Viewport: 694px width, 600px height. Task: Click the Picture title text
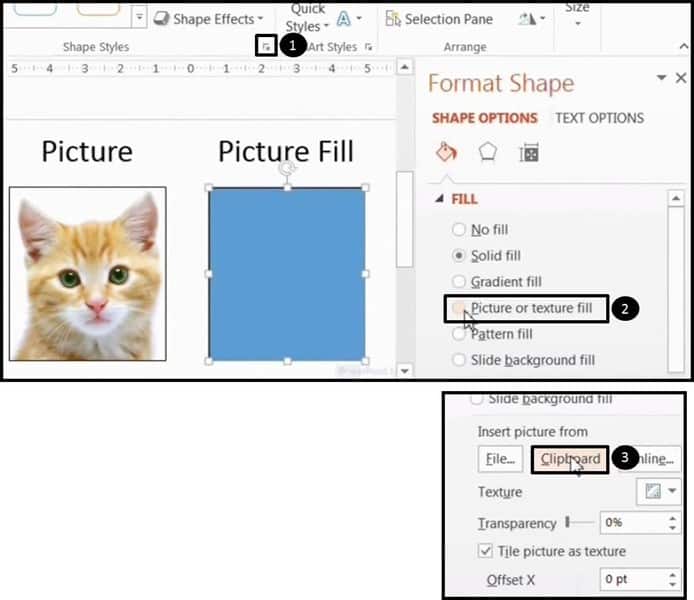pyautogui.click(x=87, y=151)
